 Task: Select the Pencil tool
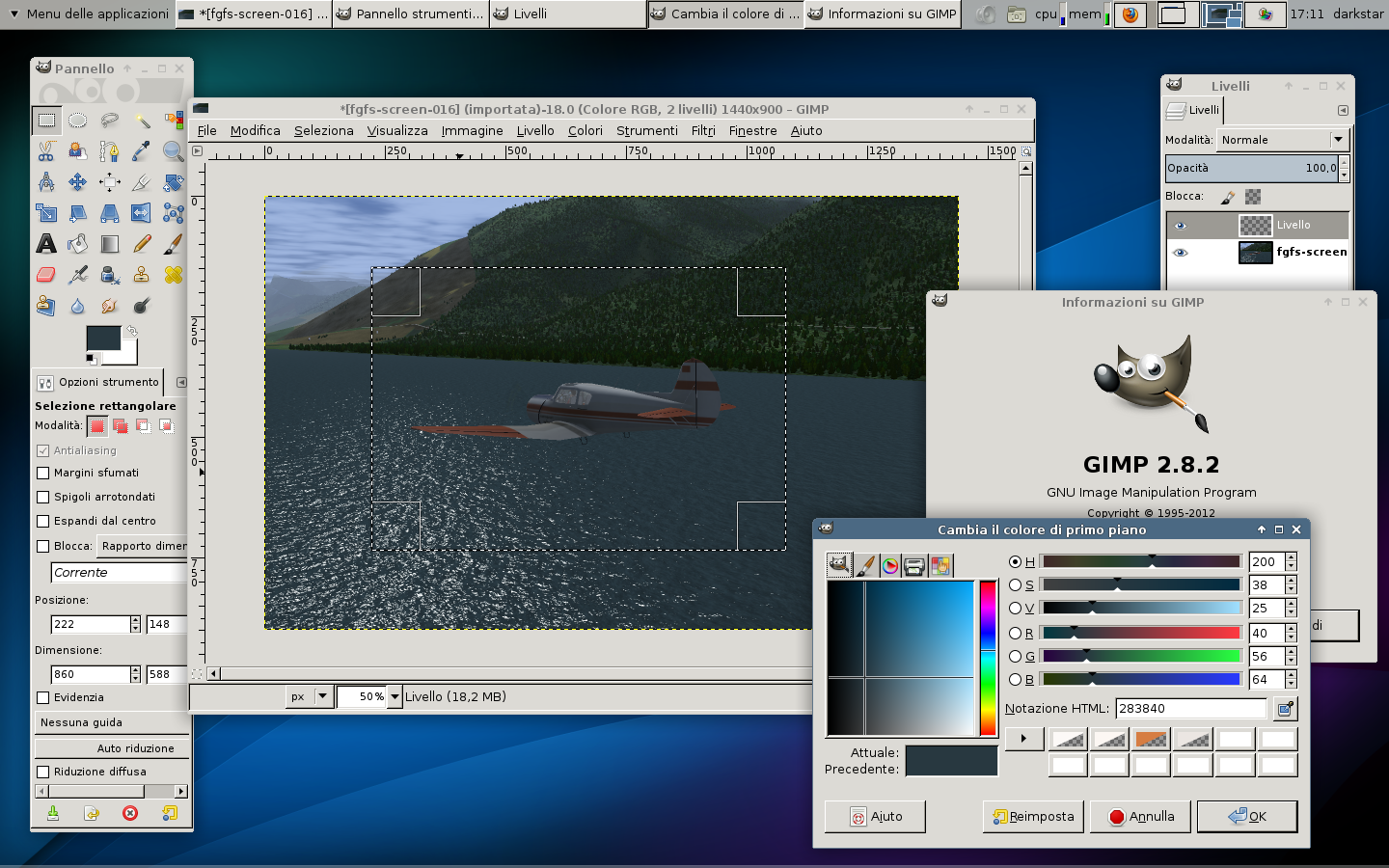142,244
